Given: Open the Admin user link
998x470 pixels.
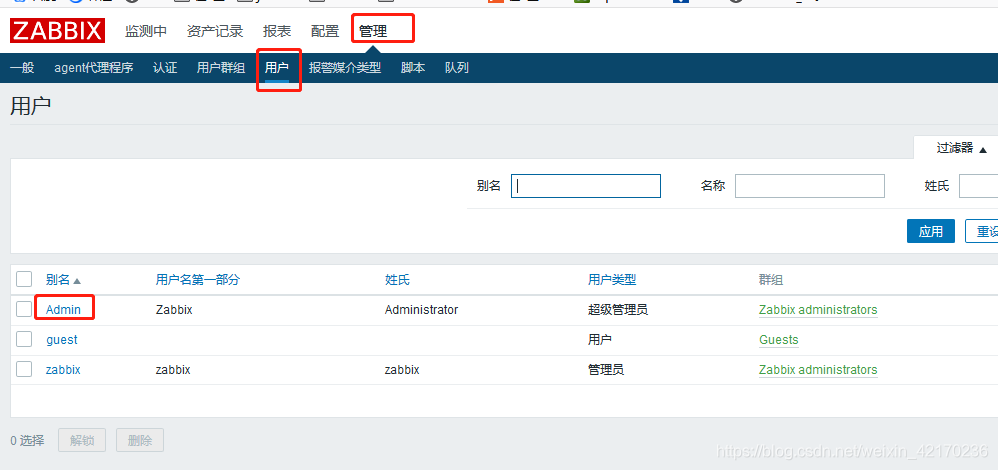Looking at the screenshot, I should [x=63, y=310].
